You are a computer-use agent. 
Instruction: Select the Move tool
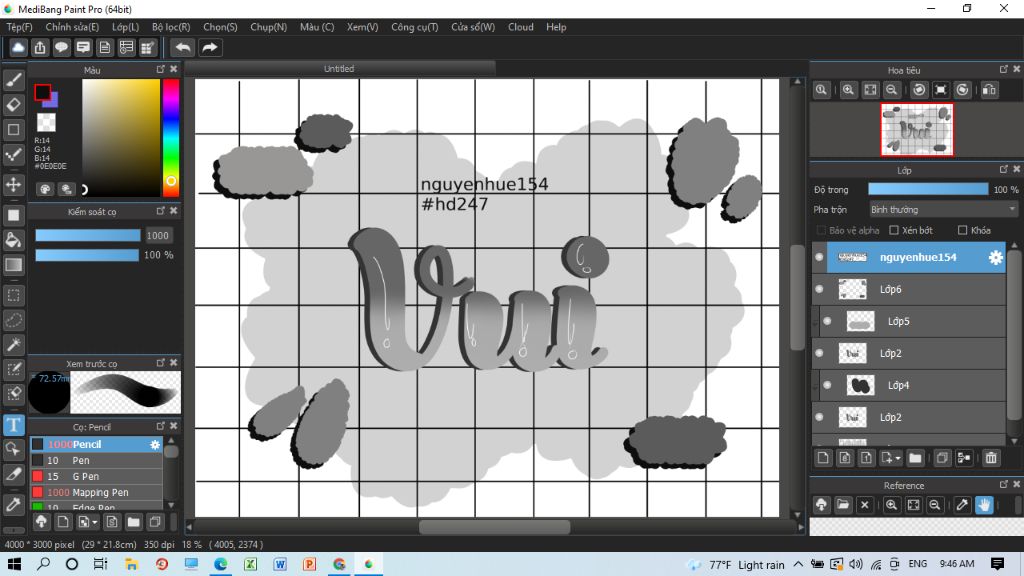(x=14, y=185)
